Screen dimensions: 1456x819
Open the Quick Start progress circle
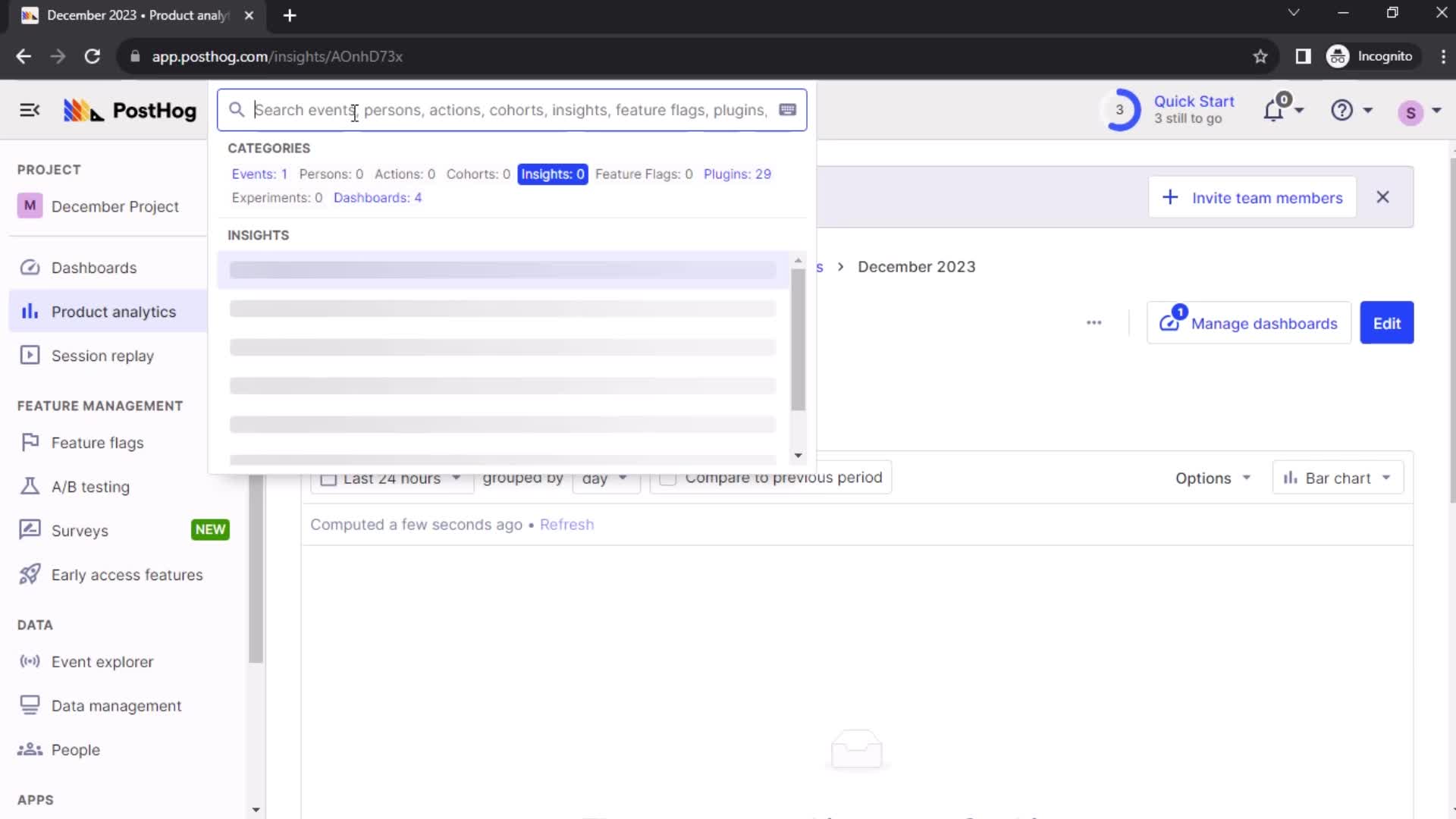coord(1119,110)
